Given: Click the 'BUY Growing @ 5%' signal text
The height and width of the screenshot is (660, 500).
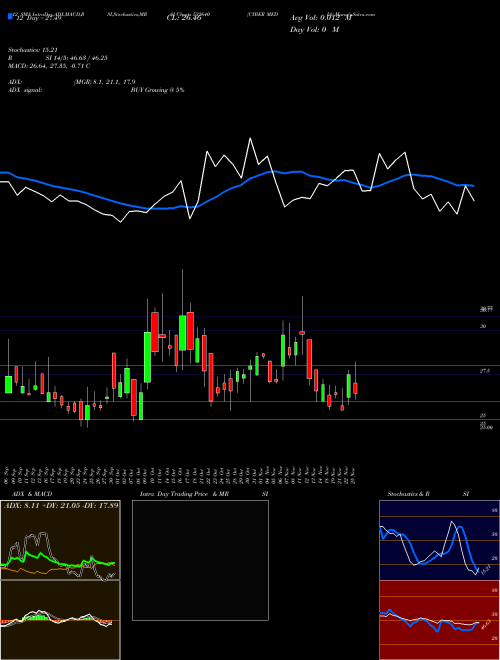Looking at the screenshot, I should pyautogui.click(x=157, y=90).
